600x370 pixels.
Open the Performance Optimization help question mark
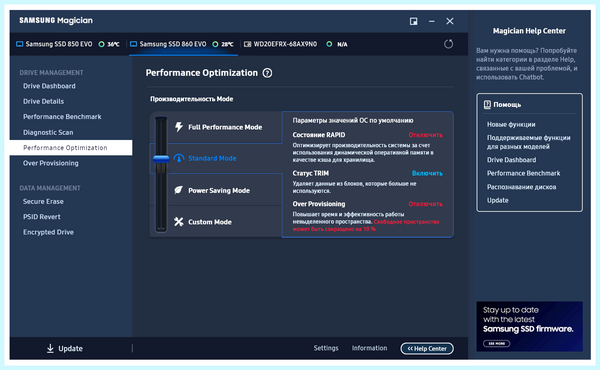267,73
